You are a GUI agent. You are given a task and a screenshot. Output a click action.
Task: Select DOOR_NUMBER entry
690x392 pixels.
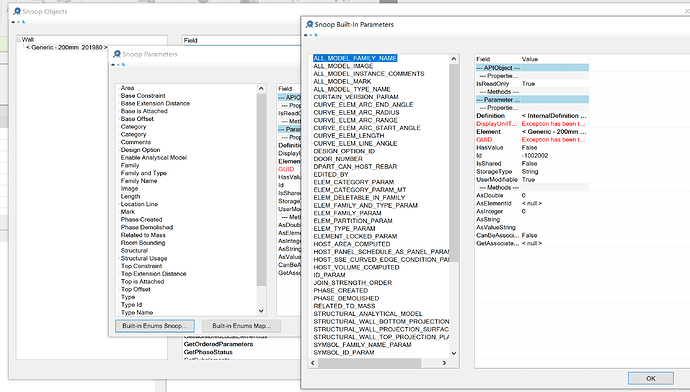point(338,159)
